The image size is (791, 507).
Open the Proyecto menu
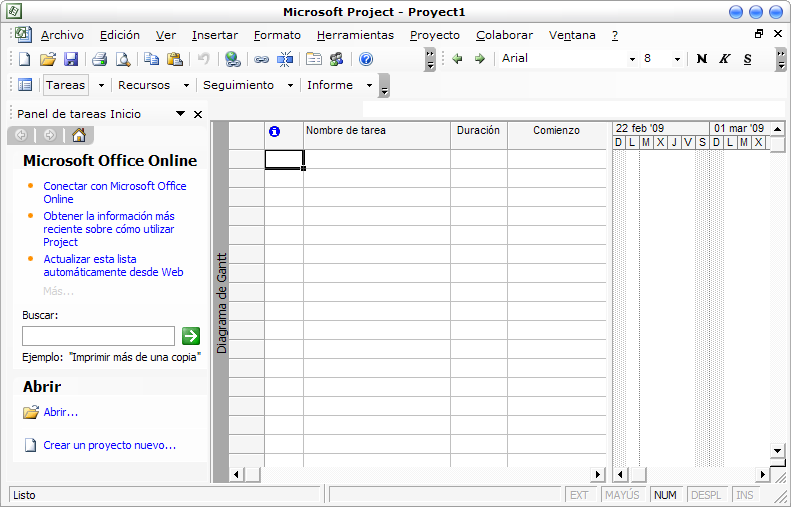pos(435,35)
